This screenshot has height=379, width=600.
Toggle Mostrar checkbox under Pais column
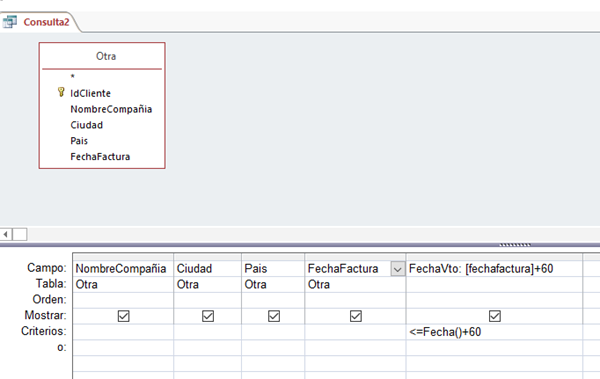tap(274, 316)
